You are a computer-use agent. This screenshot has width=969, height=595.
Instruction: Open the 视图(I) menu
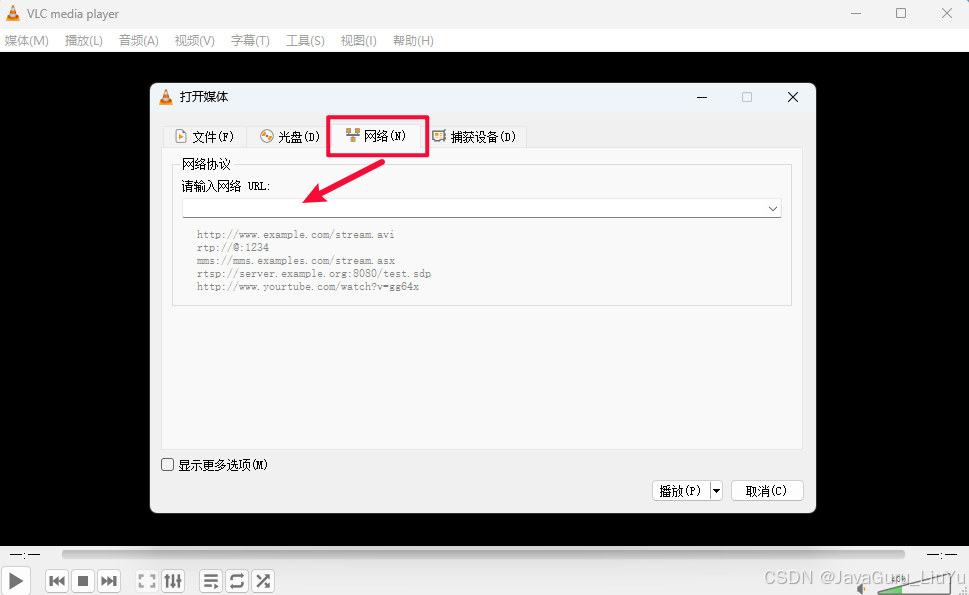[x=358, y=41]
